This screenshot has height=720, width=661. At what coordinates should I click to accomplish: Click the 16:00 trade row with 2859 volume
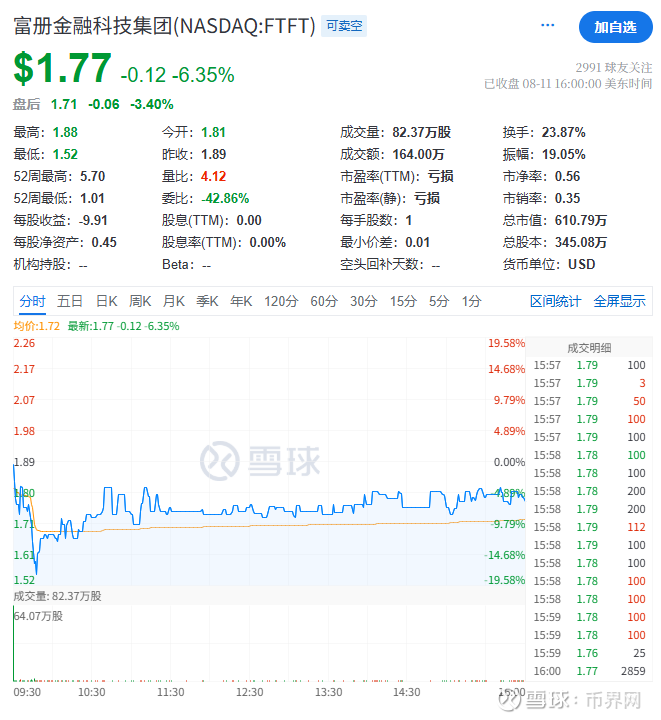[x=589, y=671]
